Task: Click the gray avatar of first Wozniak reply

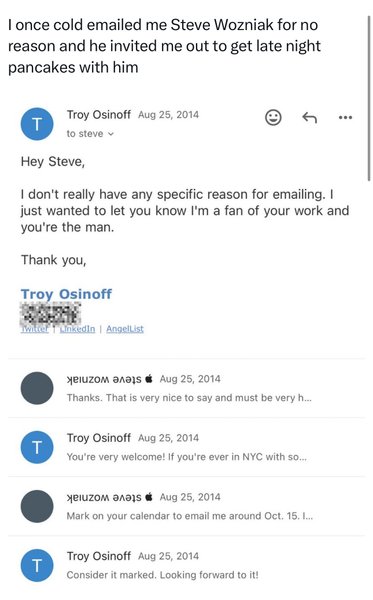Action: coord(37,388)
